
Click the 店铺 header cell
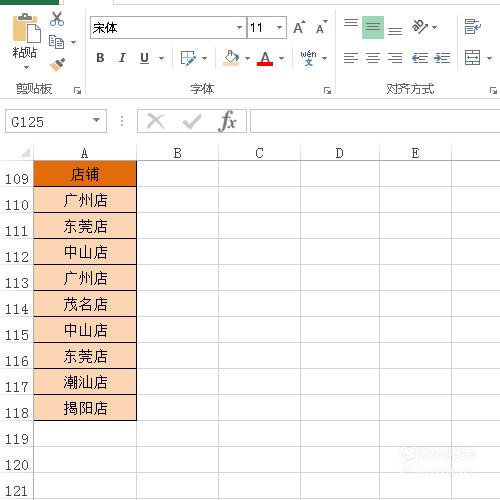tap(85, 174)
